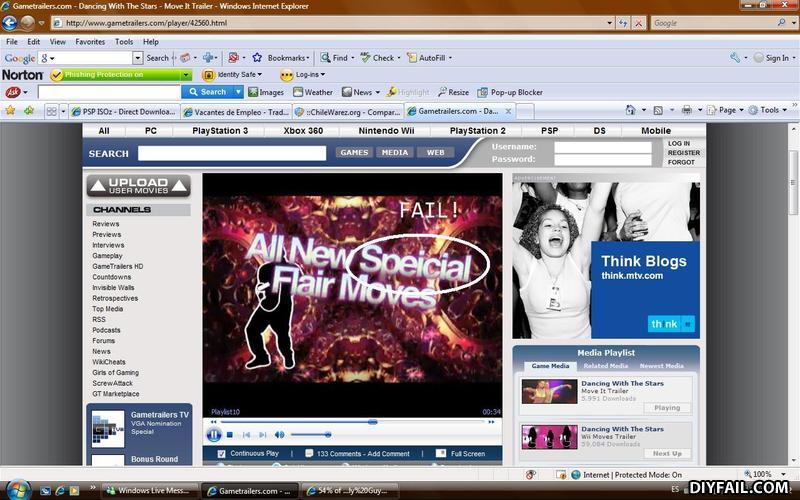Viewport: 800px width, 500px height.
Task: Toggle Norton Phishing Protection on bar
Action: (121, 75)
